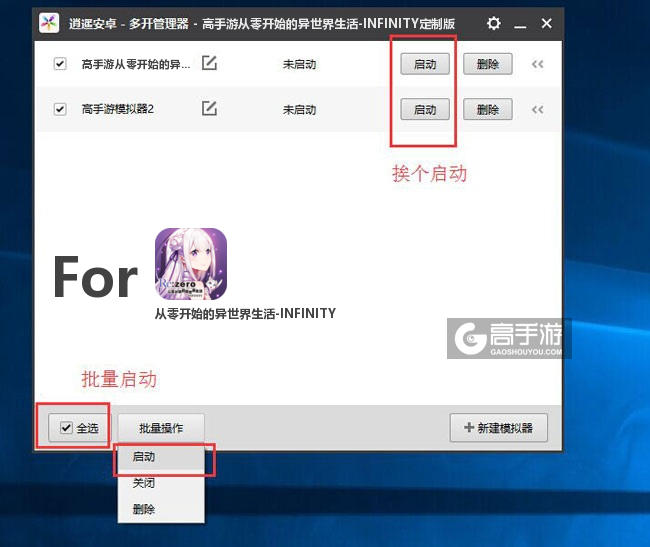650x547 pixels.
Task: Choose 删除 from the batch menu
Action: pyautogui.click(x=161, y=509)
